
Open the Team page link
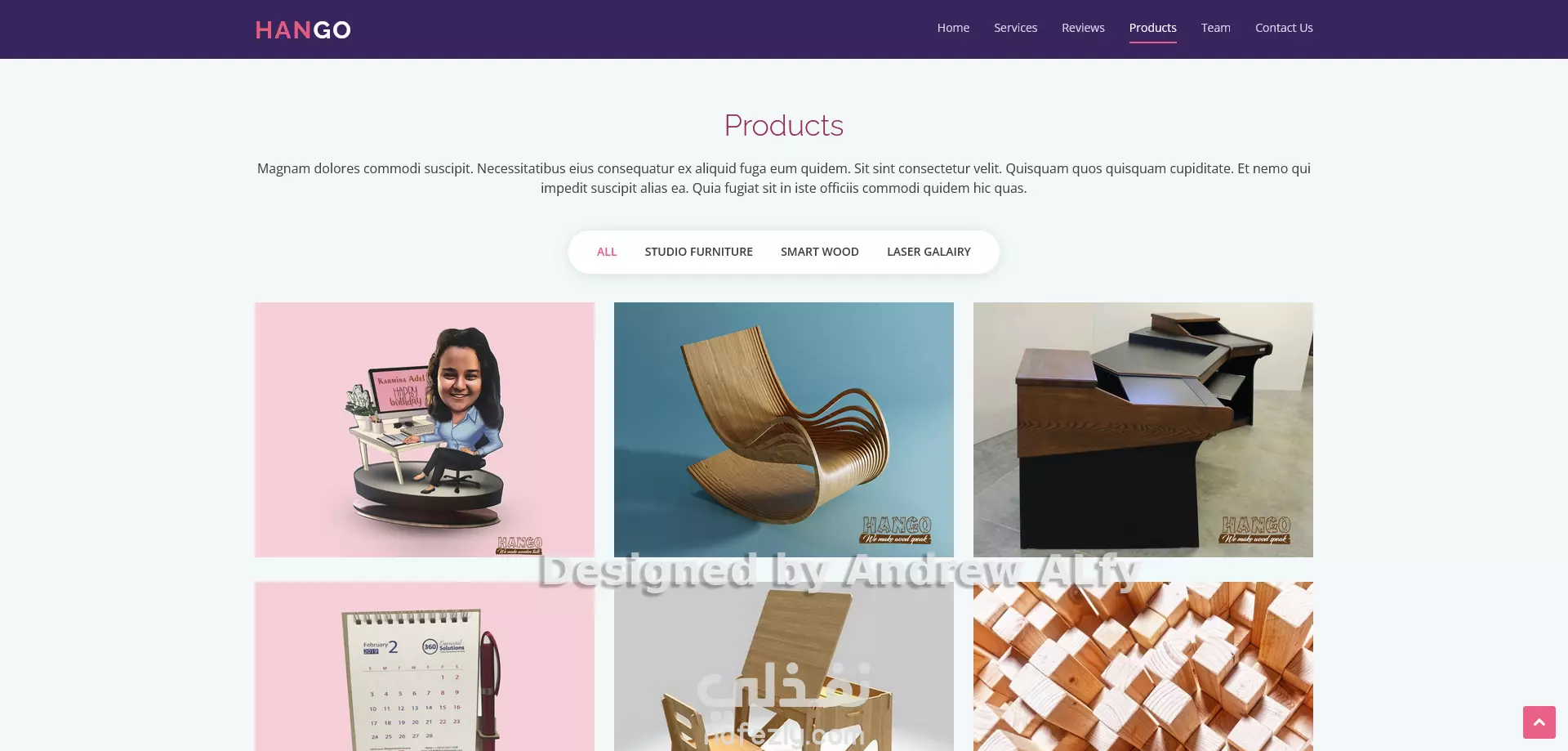1215,28
